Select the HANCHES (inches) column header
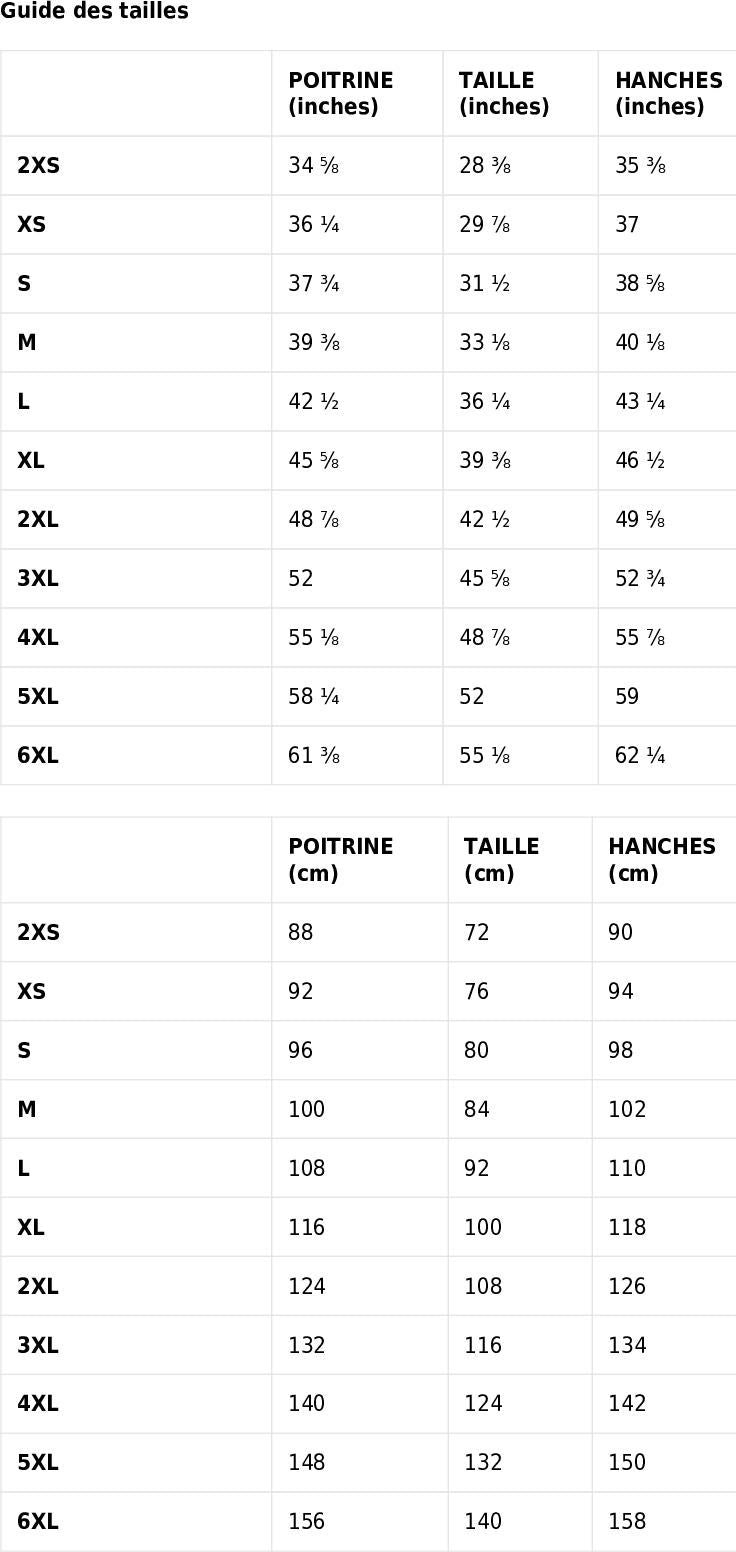The image size is (736, 1552). (x=668, y=93)
